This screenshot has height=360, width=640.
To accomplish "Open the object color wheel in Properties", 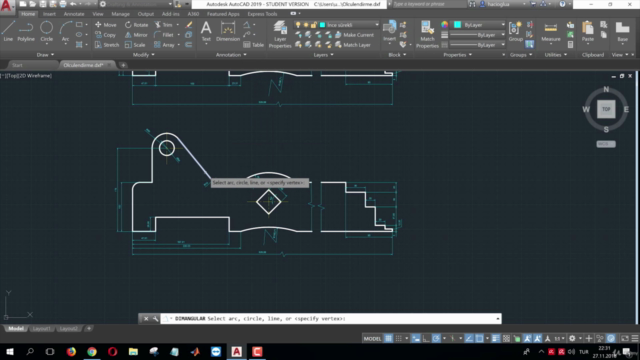I will 444,25.
